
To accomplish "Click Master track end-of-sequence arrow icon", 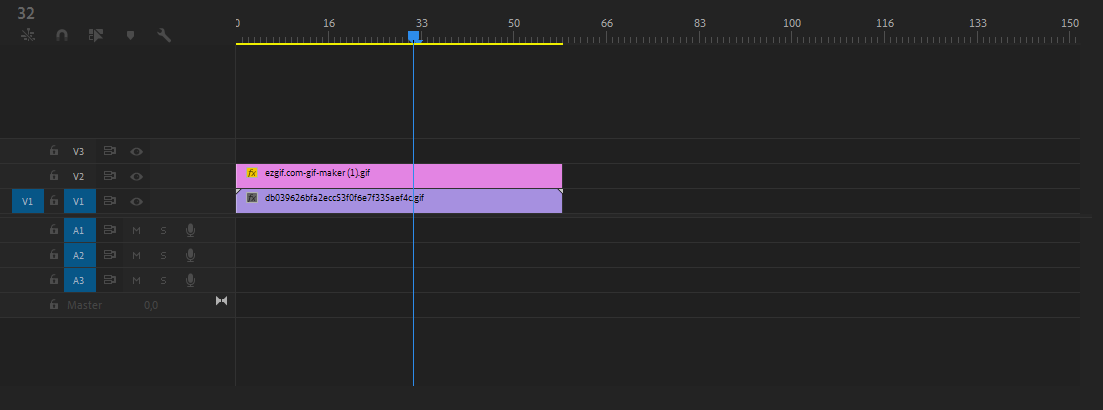I will (x=222, y=301).
